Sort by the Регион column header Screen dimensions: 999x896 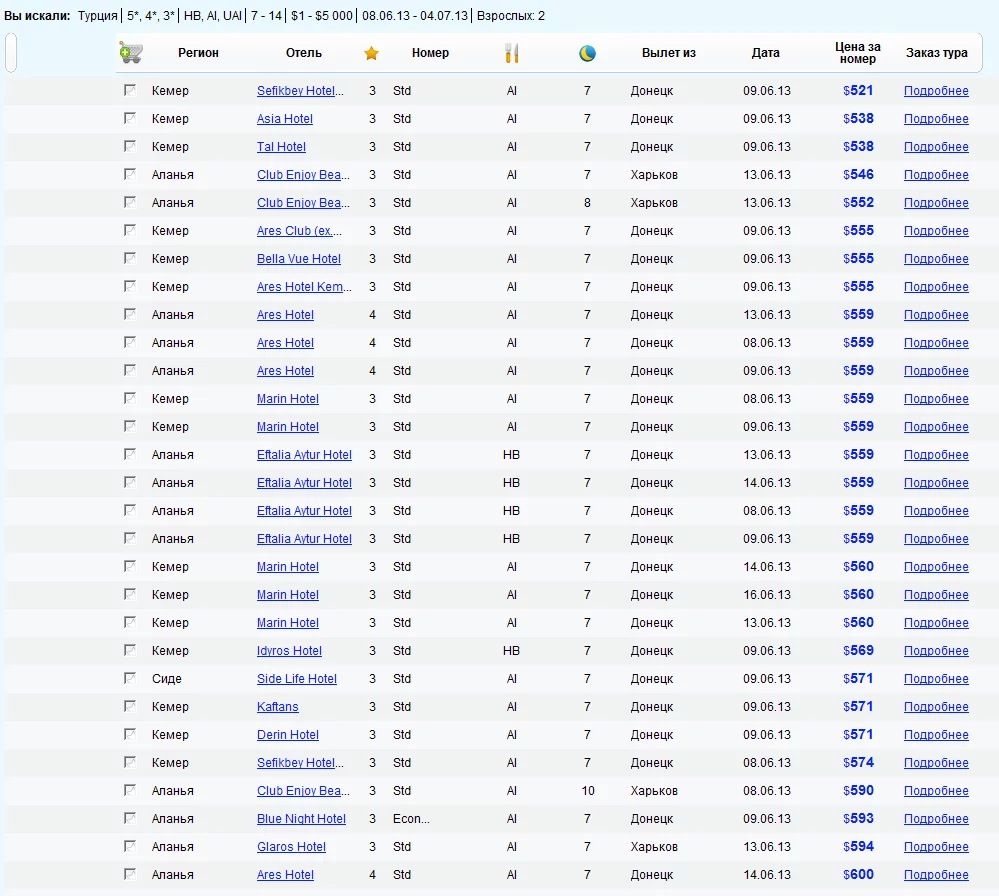point(198,53)
